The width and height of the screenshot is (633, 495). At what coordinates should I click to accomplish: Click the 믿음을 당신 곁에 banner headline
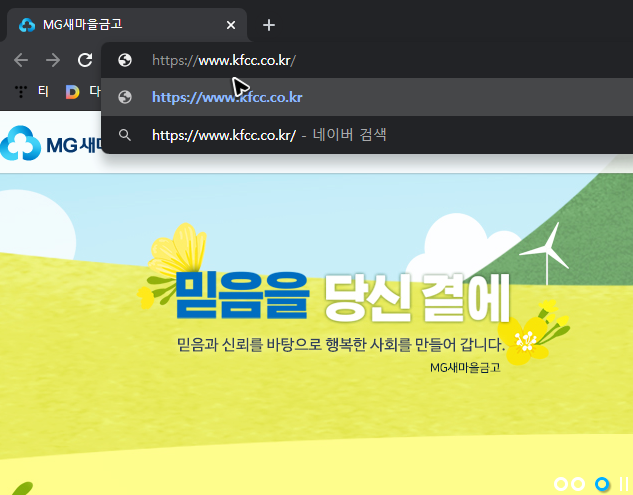coord(343,297)
